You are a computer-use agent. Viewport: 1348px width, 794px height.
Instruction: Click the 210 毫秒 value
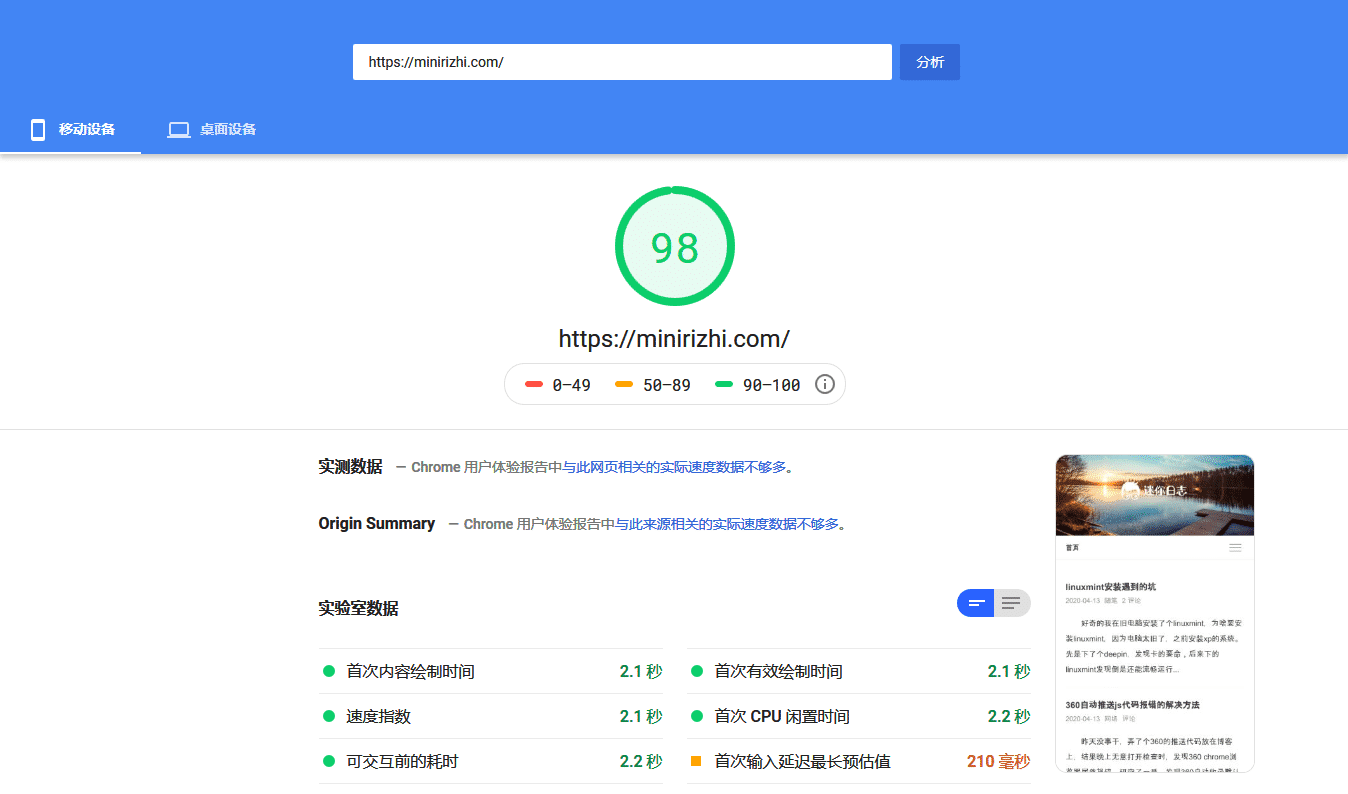pos(998,761)
